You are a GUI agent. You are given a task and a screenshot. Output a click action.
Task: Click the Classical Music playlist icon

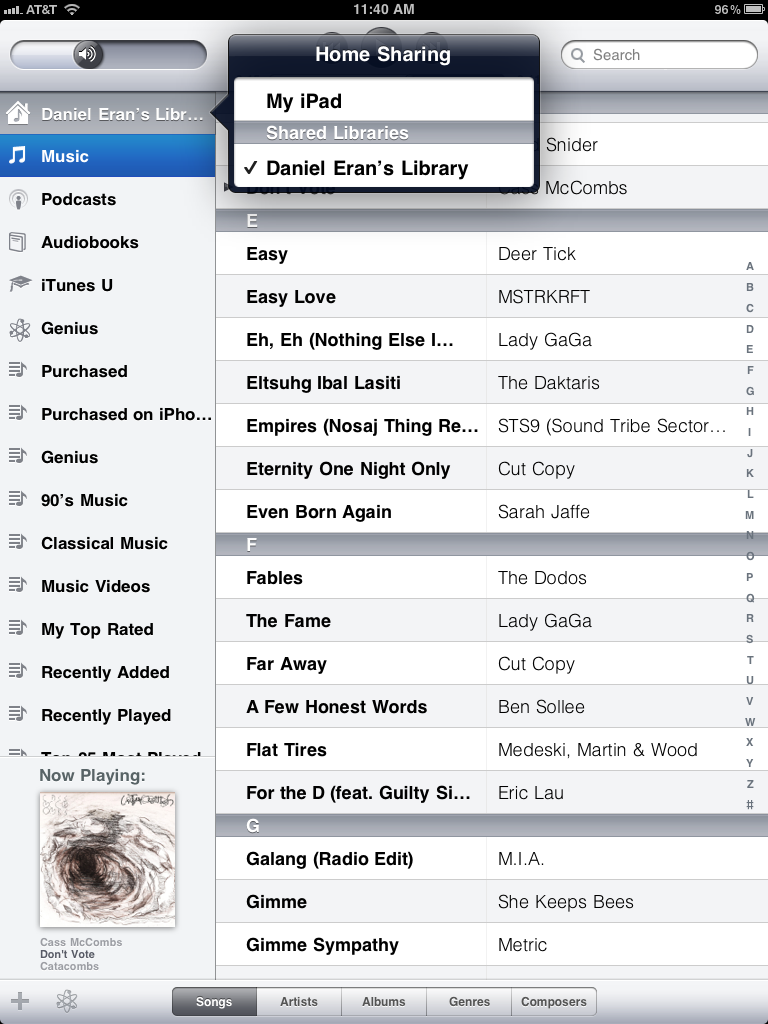[x=18, y=542]
